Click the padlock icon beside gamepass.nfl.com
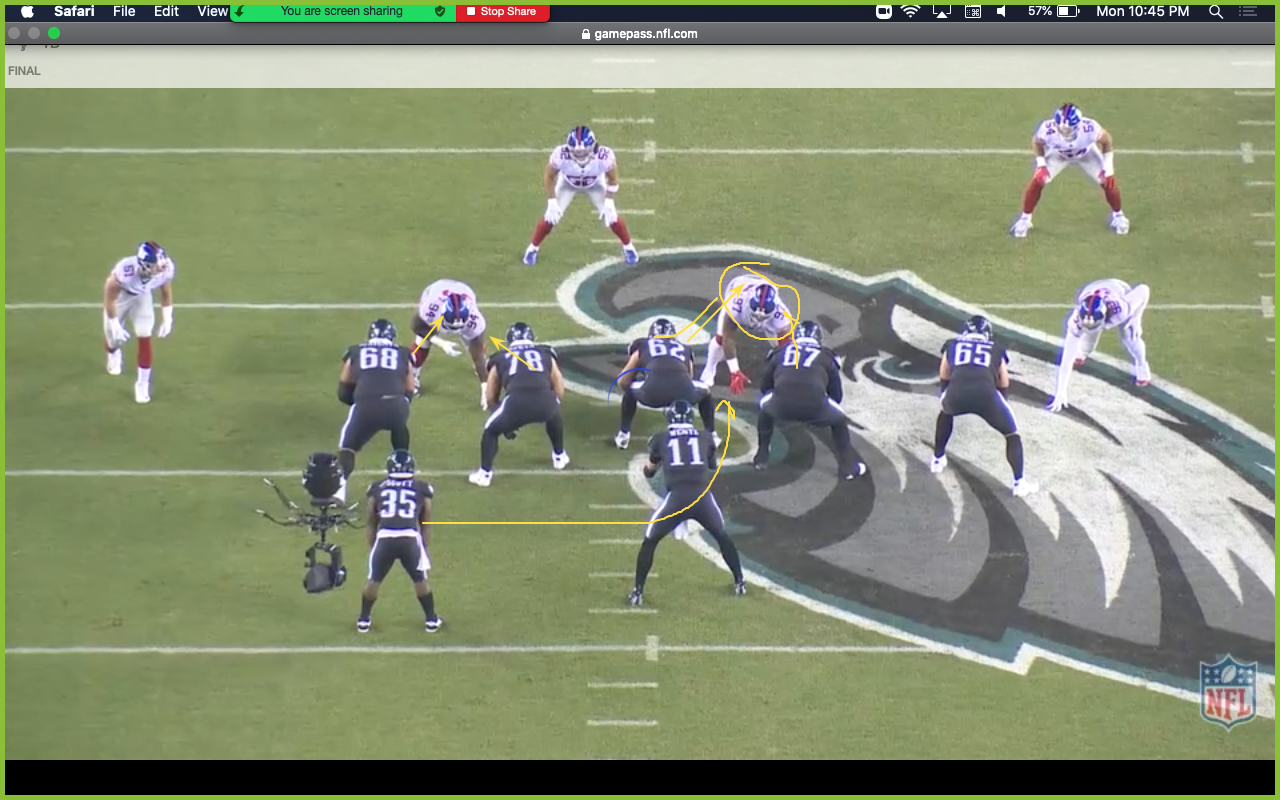 [x=586, y=33]
